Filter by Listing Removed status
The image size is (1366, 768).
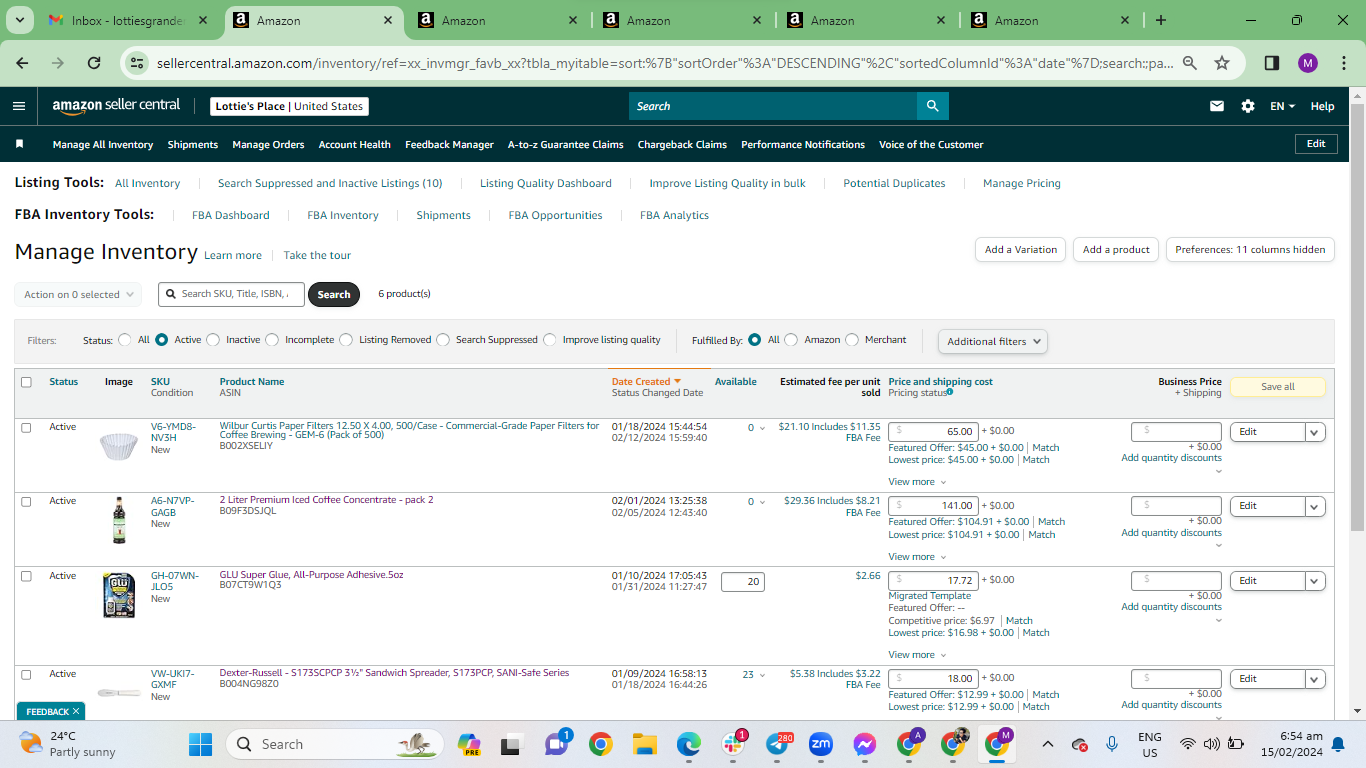[346, 340]
